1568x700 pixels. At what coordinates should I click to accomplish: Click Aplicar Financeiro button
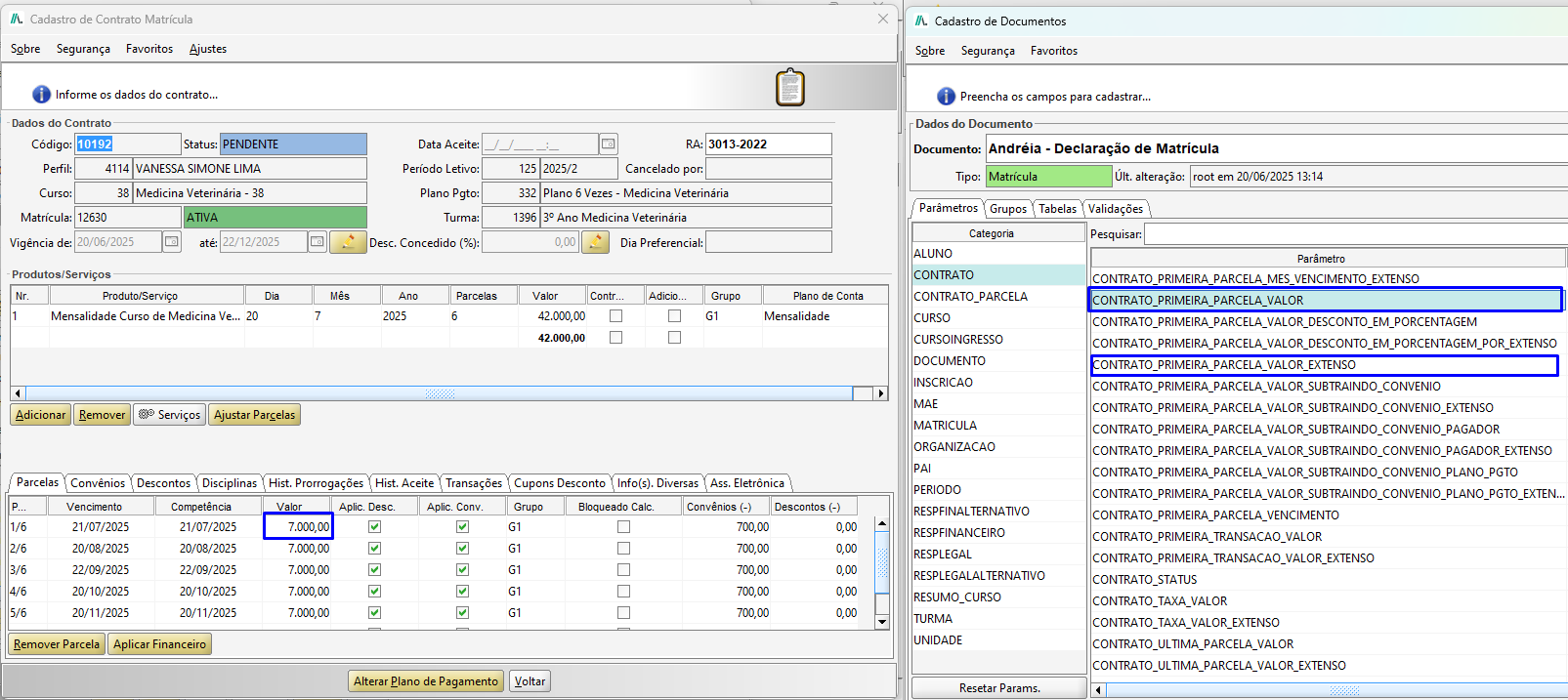point(159,644)
